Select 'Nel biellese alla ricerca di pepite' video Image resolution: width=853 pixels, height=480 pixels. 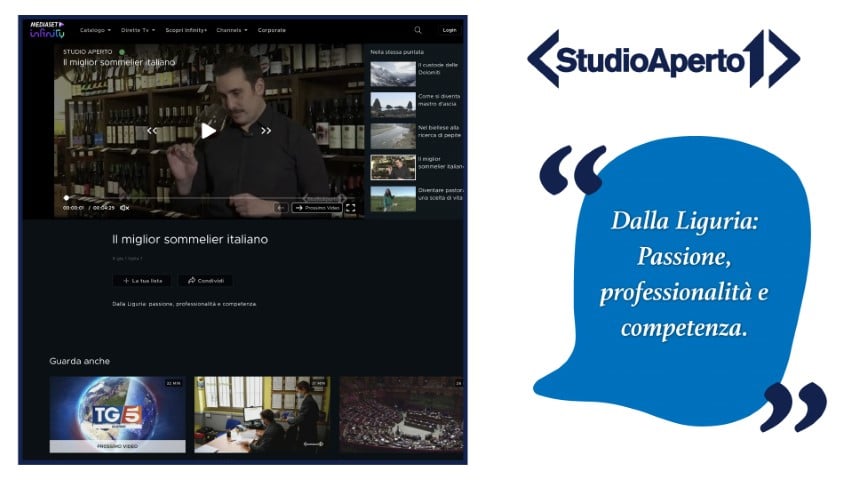tap(393, 136)
